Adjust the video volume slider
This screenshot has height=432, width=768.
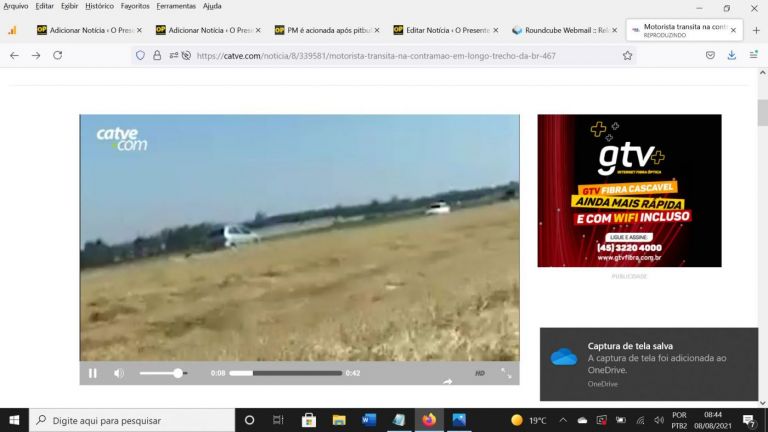[x=163, y=373]
